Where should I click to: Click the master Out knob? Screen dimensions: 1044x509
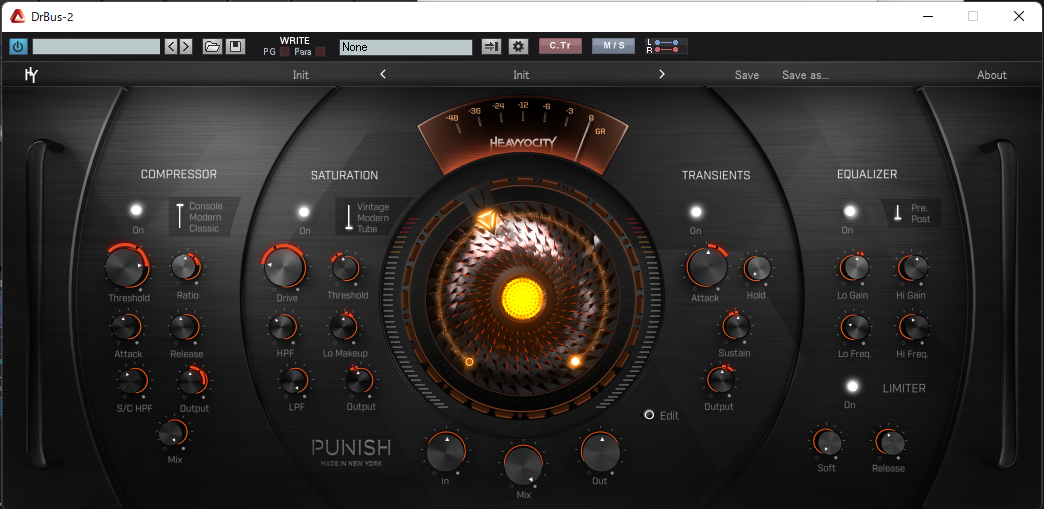click(x=601, y=452)
